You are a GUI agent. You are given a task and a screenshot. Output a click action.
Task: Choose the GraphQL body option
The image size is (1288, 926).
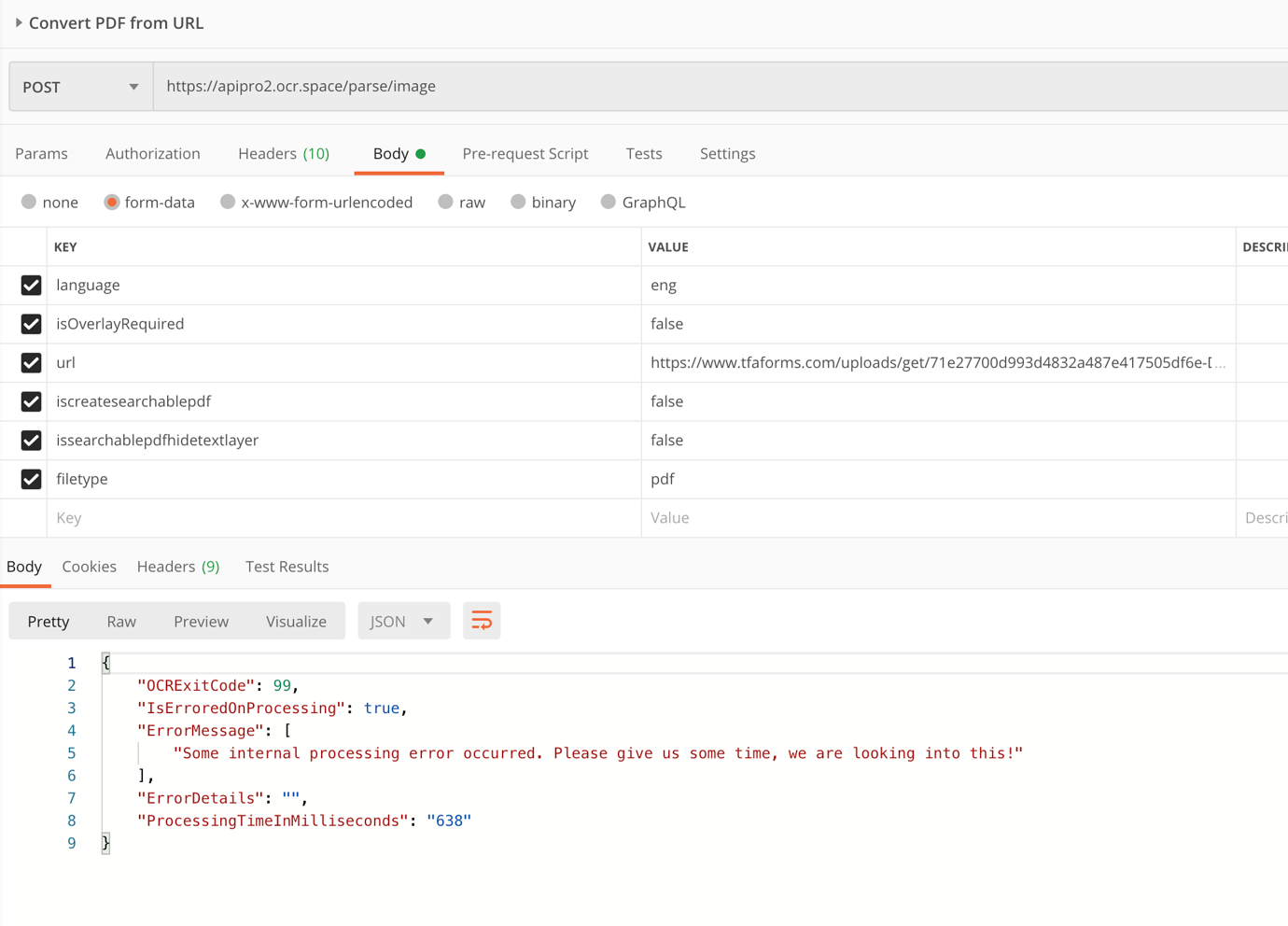click(609, 202)
